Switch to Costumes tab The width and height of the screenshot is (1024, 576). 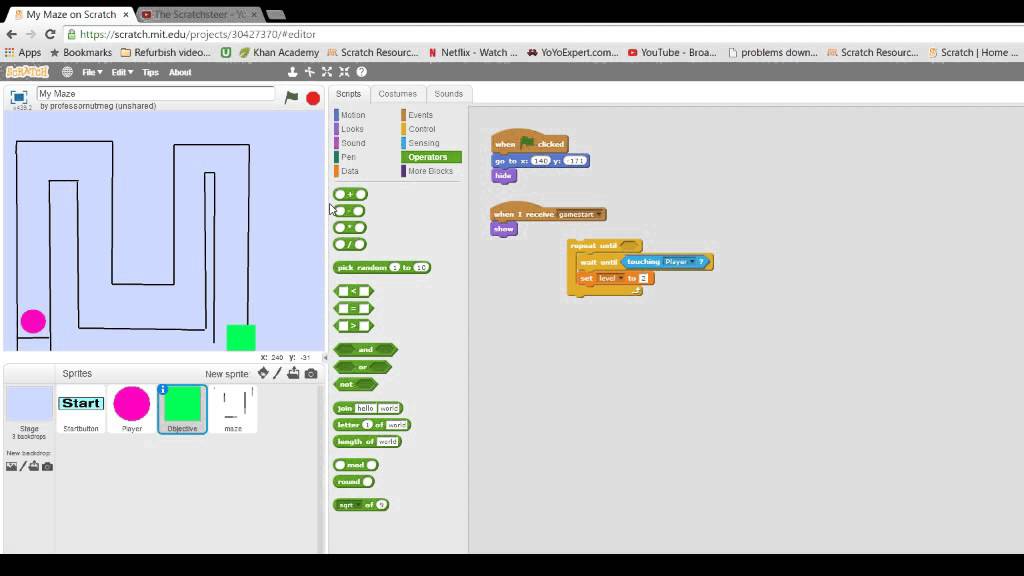click(397, 94)
